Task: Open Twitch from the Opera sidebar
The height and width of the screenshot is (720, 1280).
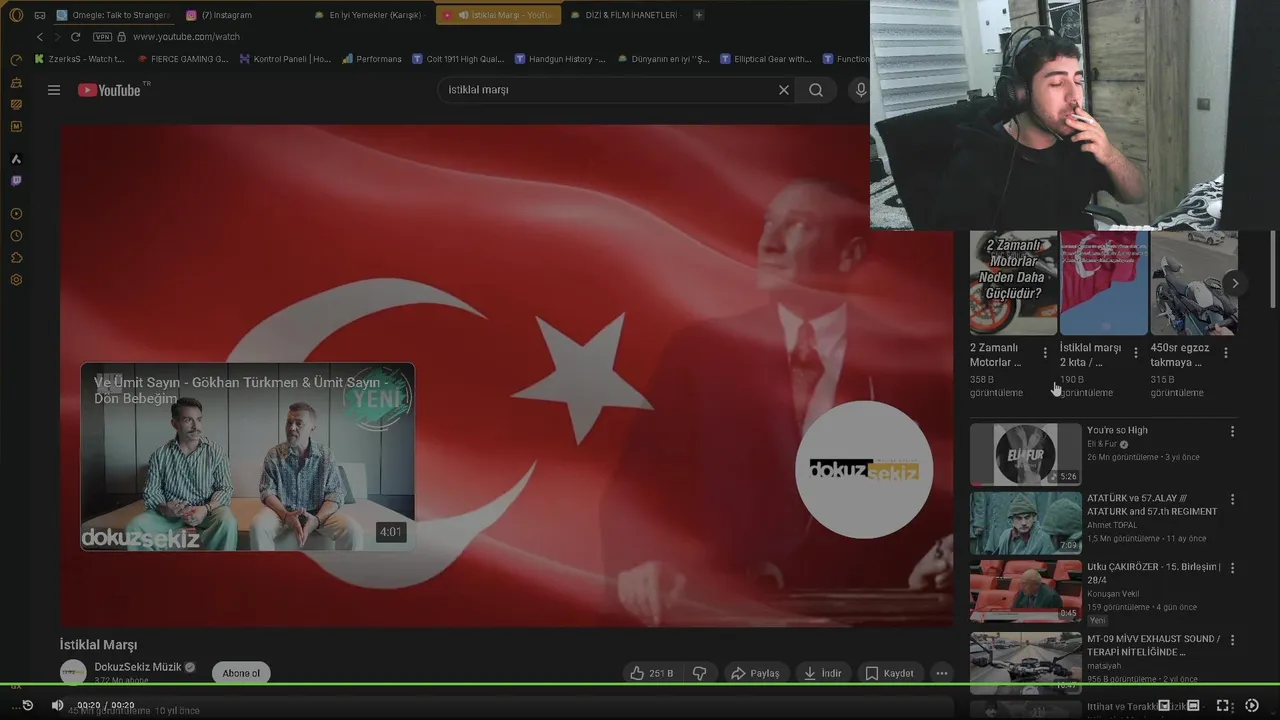Action: pos(16,181)
